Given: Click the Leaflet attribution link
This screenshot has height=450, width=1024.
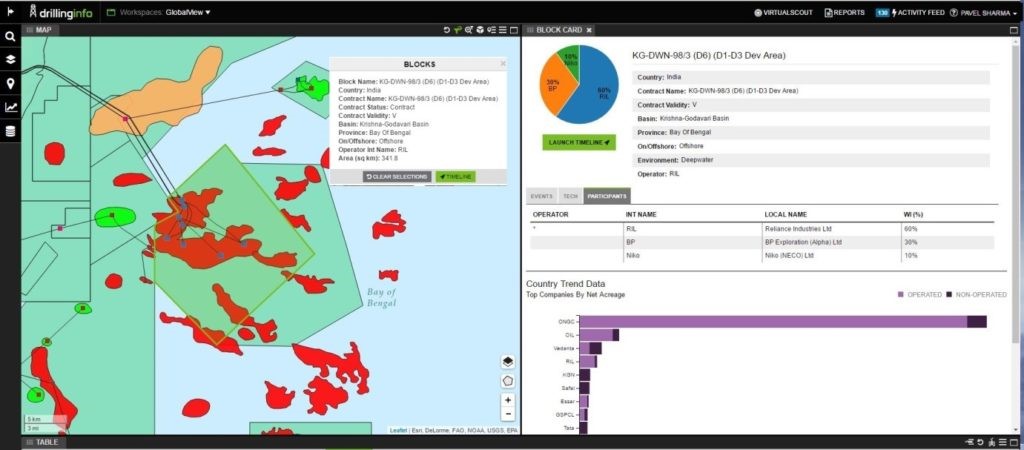Looking at the screenshot, I should coord(398,430).
